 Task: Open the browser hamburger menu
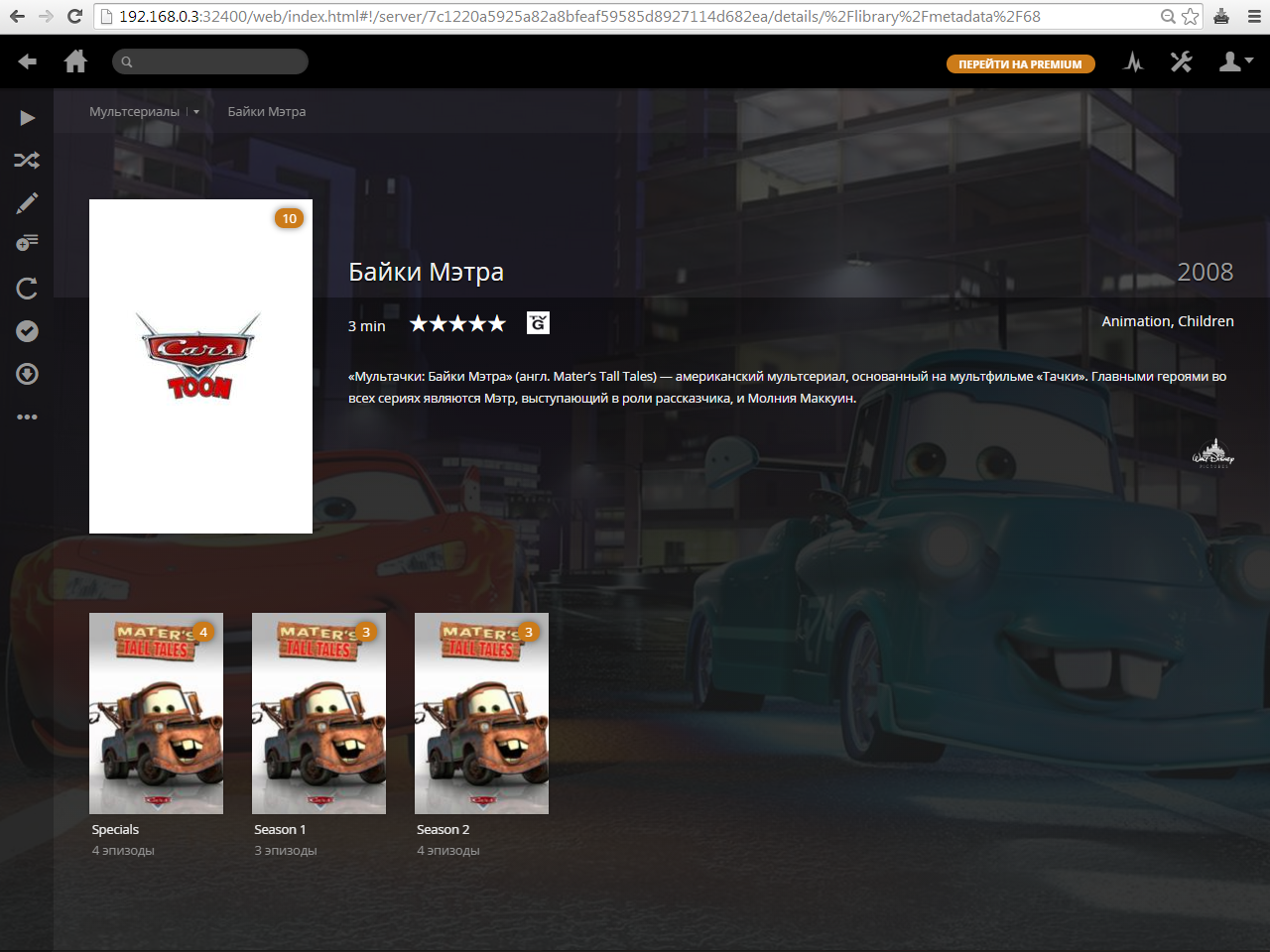(1254, 16)
